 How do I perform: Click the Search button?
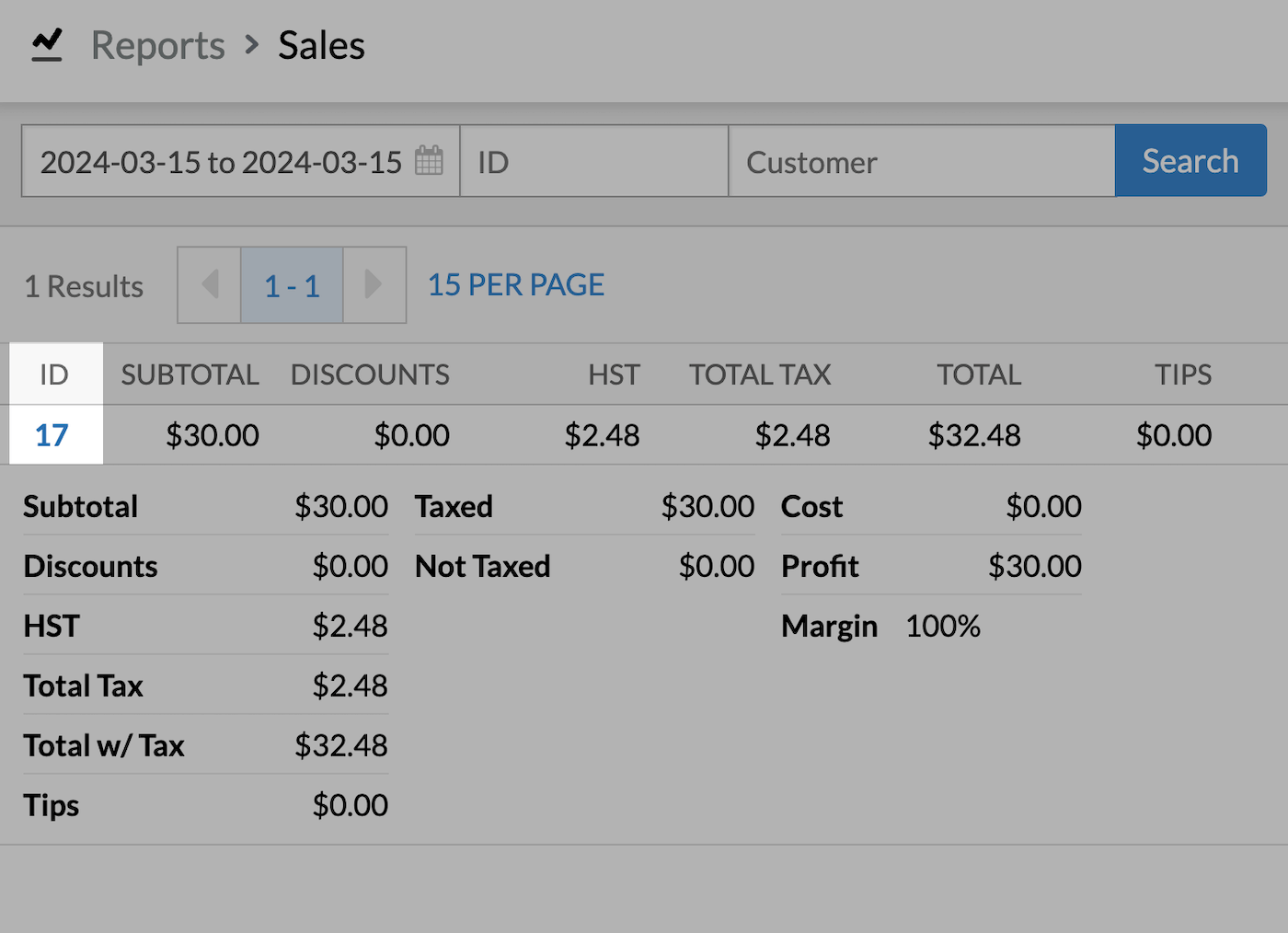point(1190,160)
